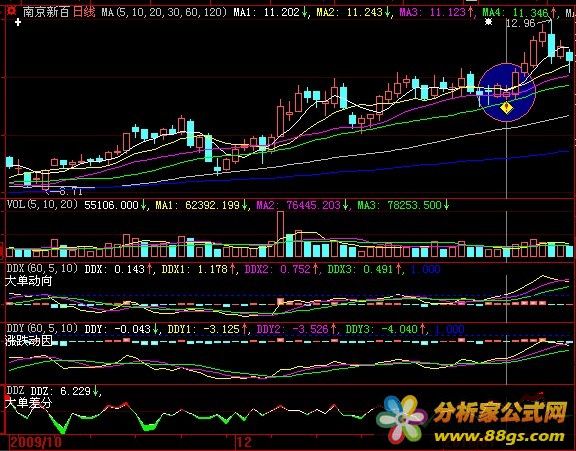Click the flower logo of 分析家公式网

(x=403, y=419)
